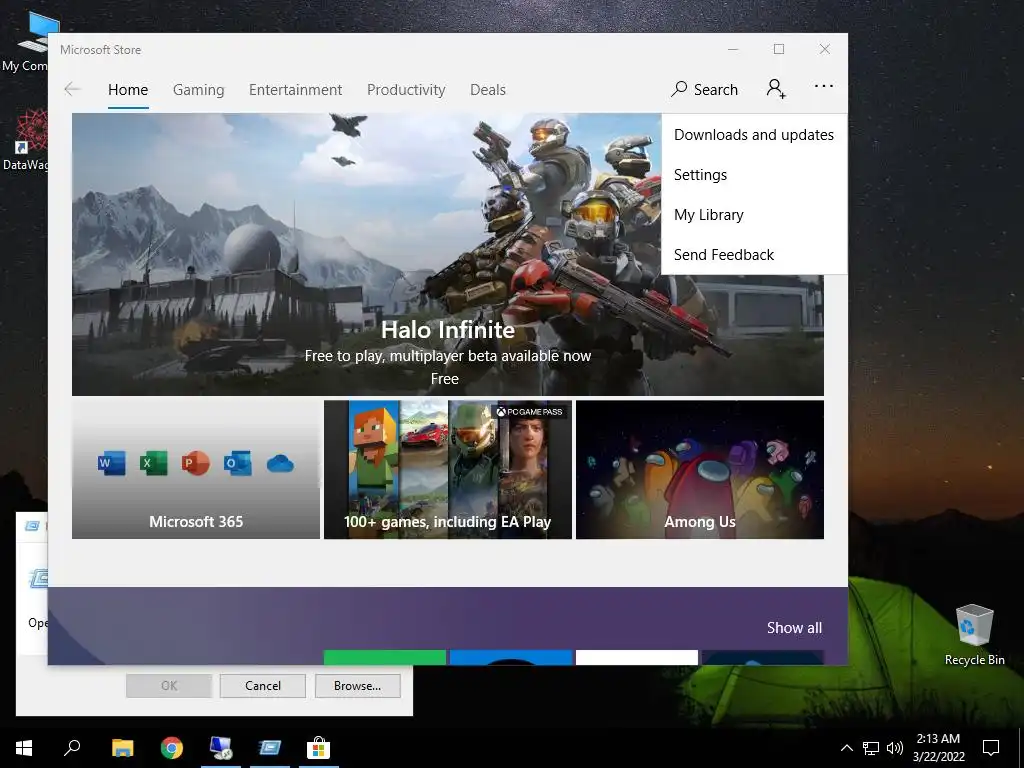The width and height of the screenshot is (1024, 768).
Task: Toggle the See more three-dots menu
Action: point(824,86)
